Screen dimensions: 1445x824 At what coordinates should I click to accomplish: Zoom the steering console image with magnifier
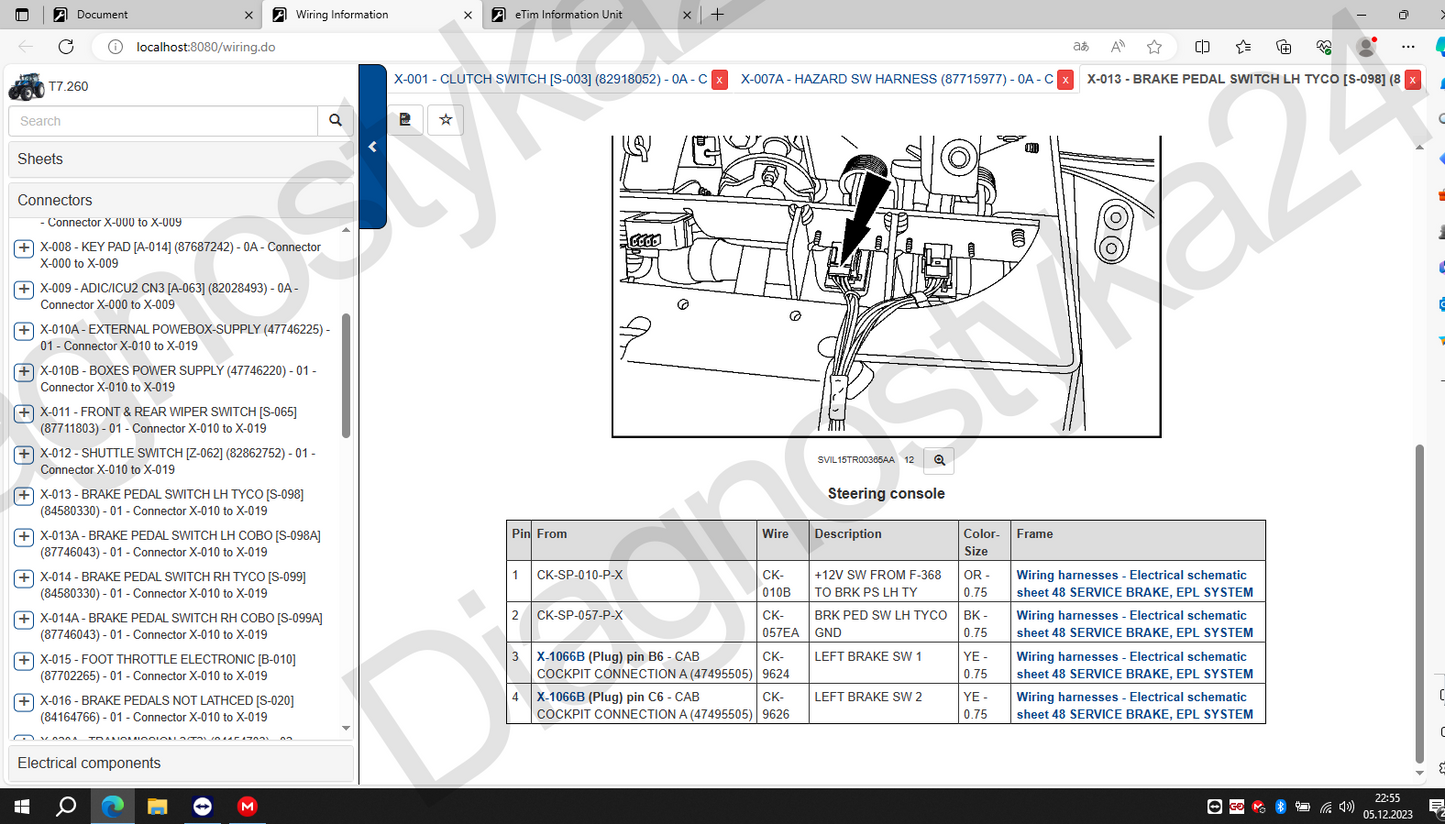tap(939, 460)
